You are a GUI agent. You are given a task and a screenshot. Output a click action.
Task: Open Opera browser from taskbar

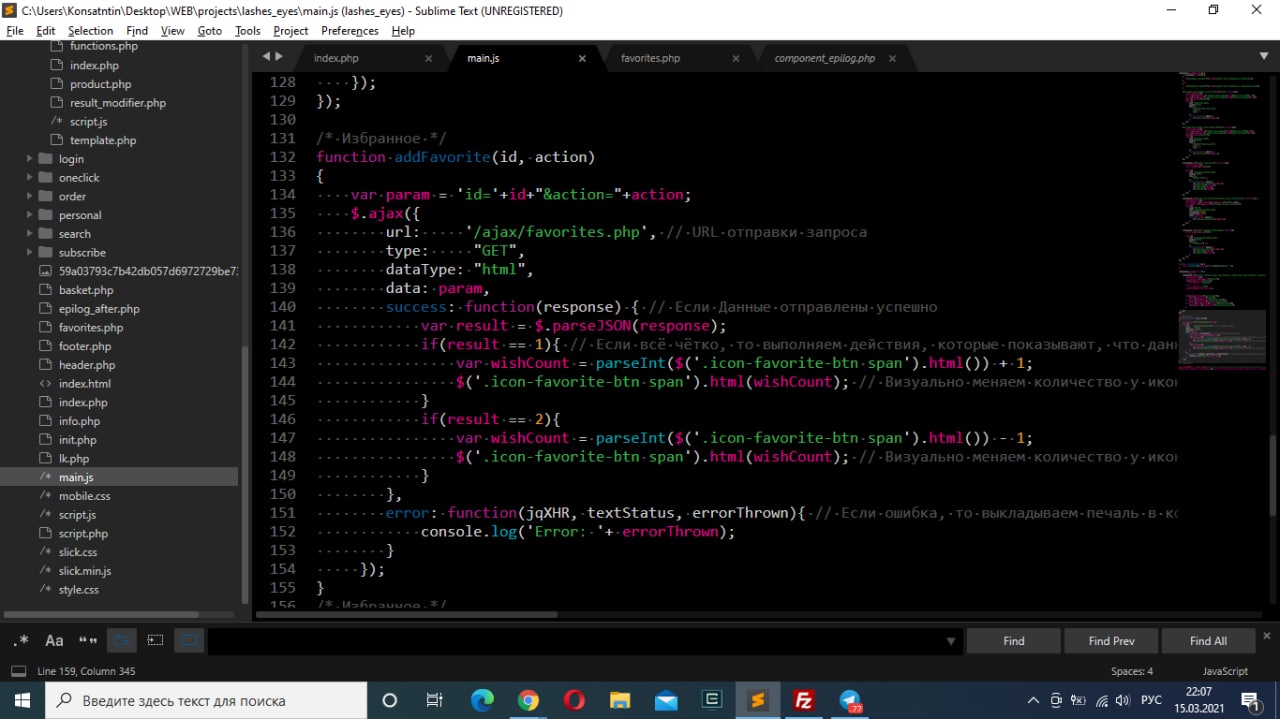click(574, 700)
